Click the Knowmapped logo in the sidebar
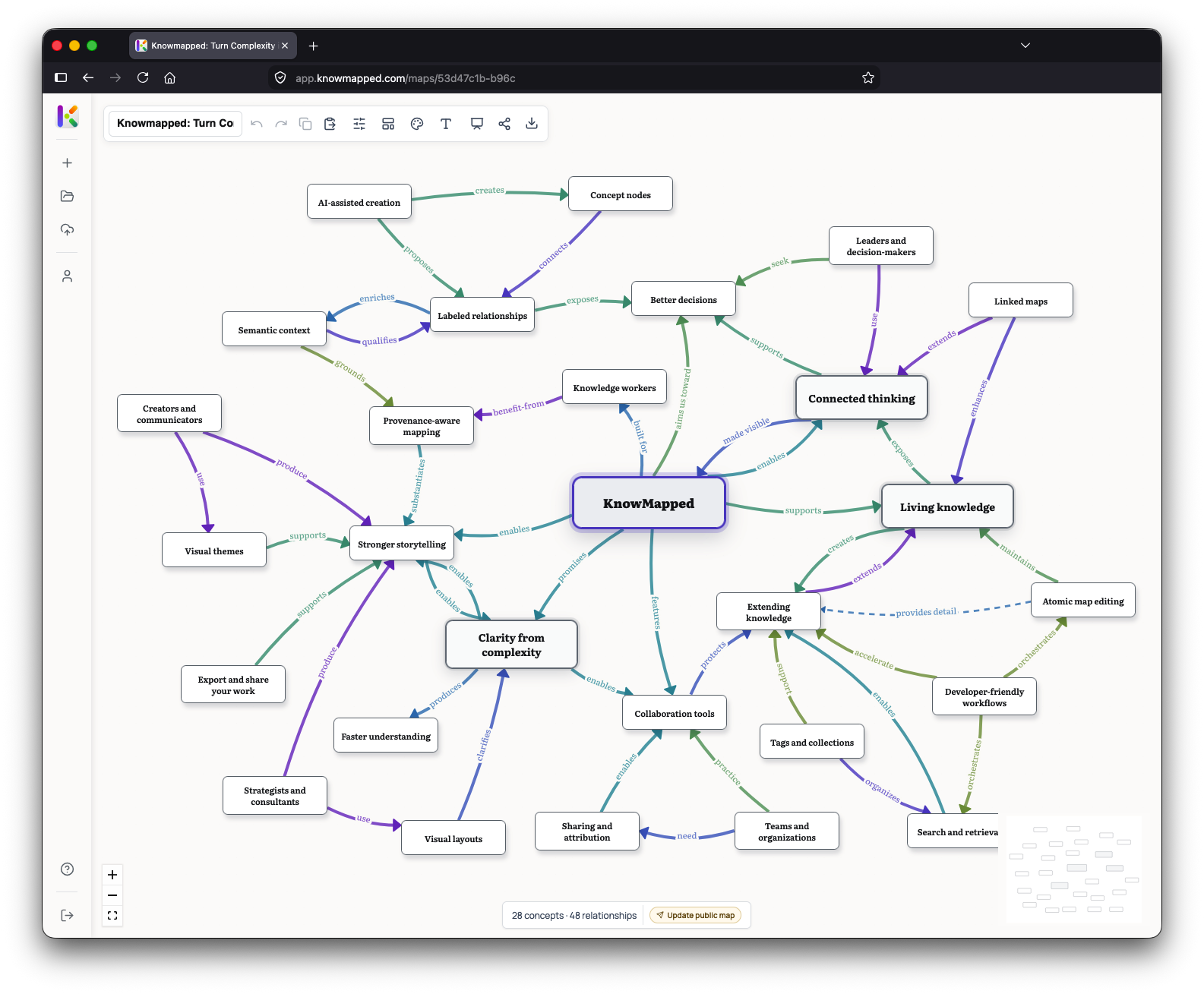Image resolution: width=1204 pixels, height=994 pixels. (68, 116)
